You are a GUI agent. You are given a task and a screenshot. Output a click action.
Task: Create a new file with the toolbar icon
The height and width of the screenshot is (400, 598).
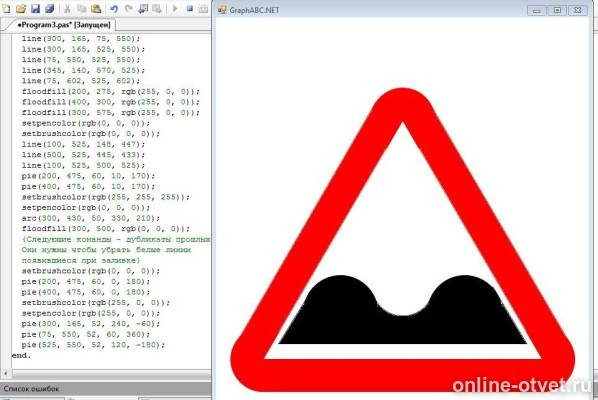(6, 8)
